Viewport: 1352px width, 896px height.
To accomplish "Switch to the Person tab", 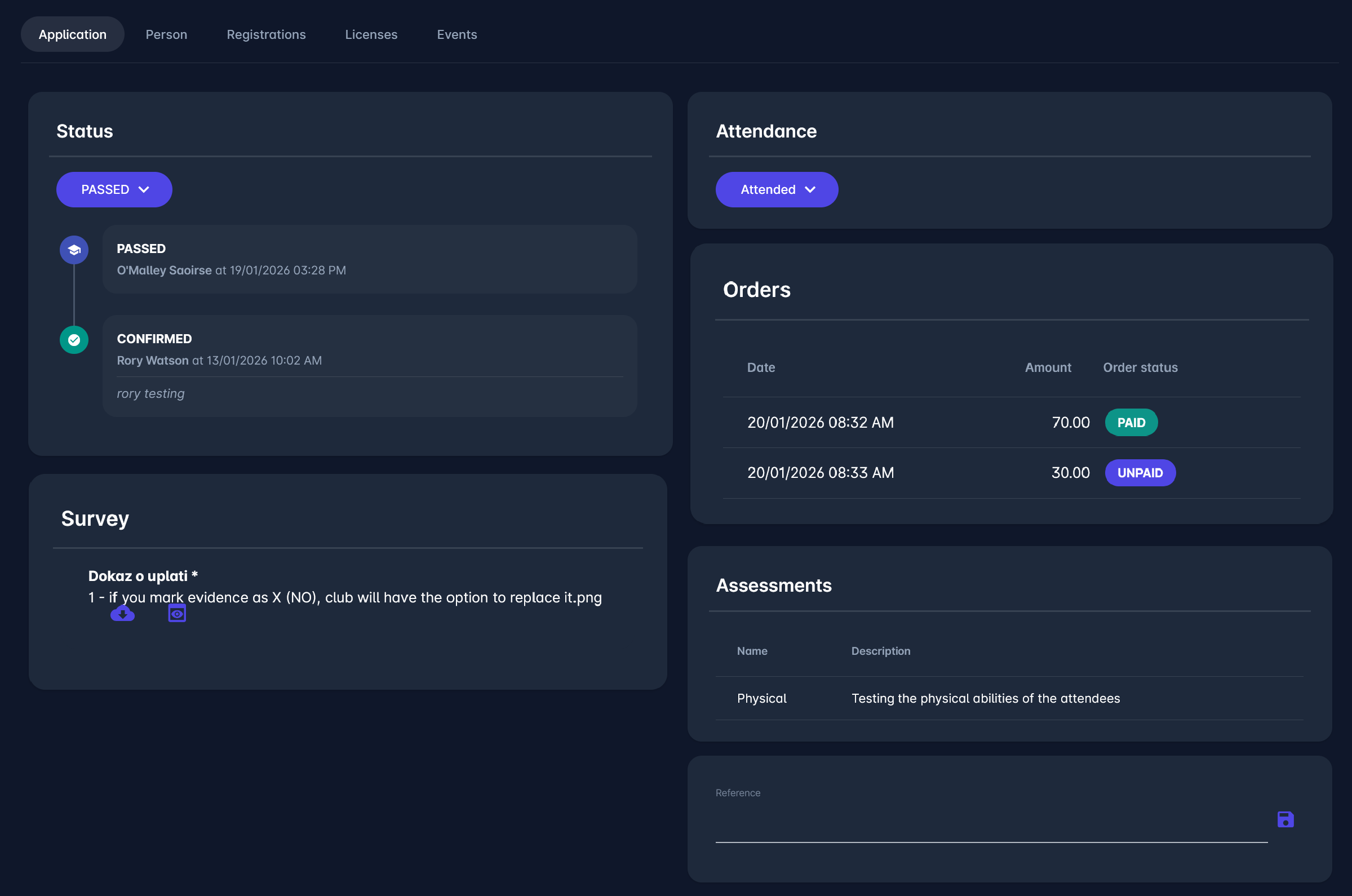I will point(166,34).
